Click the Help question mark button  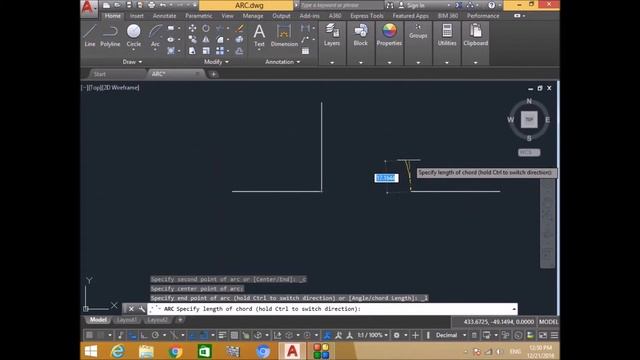pyautogui.click(x=491, y=5)
